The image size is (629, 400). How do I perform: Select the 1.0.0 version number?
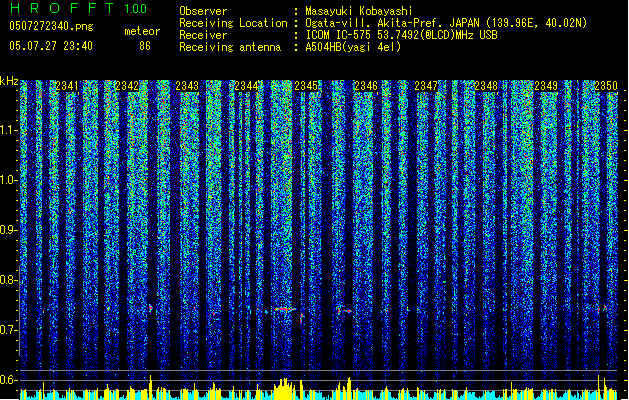point(136,9)
